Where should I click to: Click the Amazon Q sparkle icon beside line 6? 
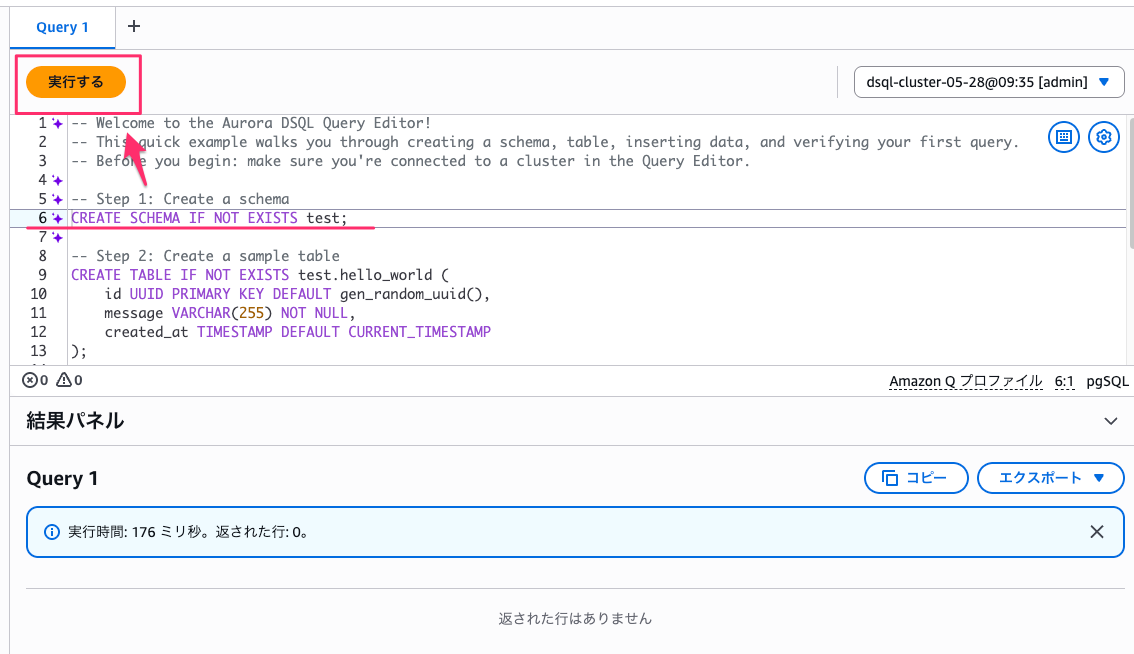[56, 217]
